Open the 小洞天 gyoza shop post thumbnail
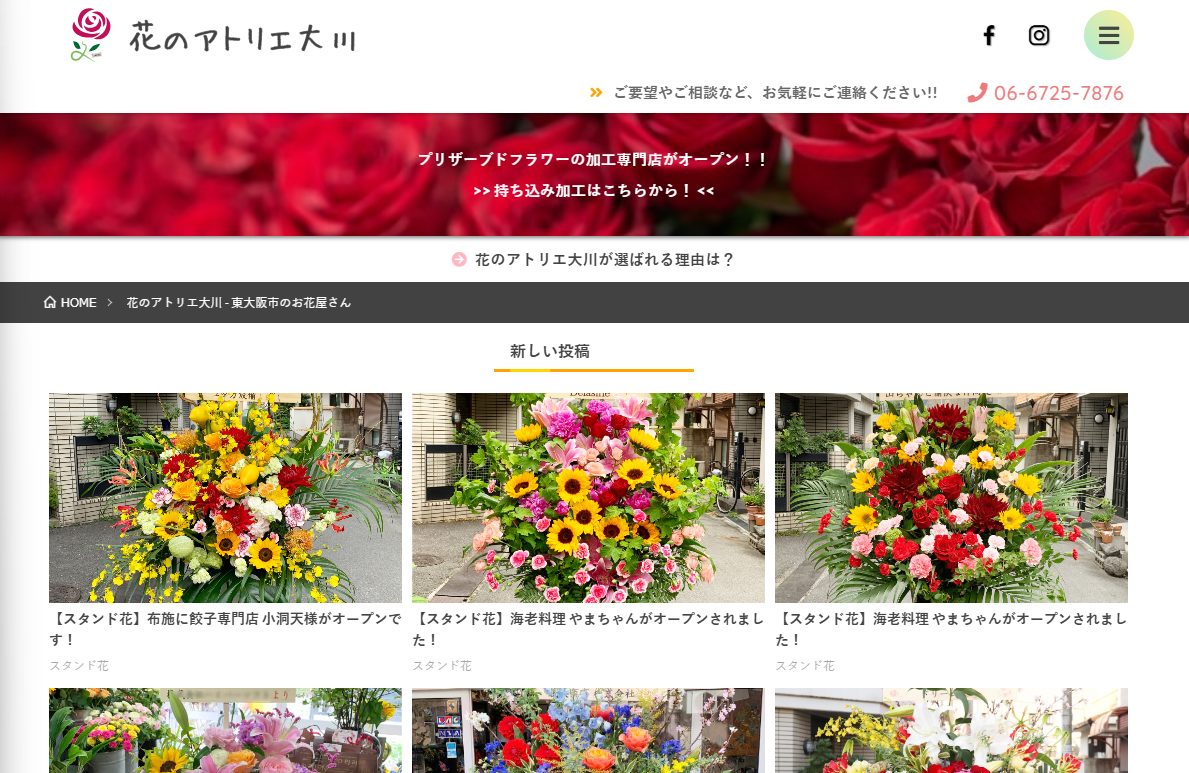1189x773 pixels. coord(225,497)
